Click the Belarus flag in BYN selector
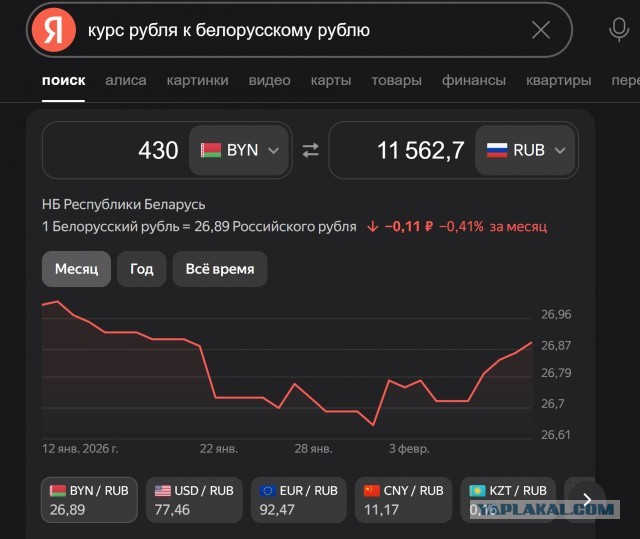This screenshot has height=539, width=640. 211,150
